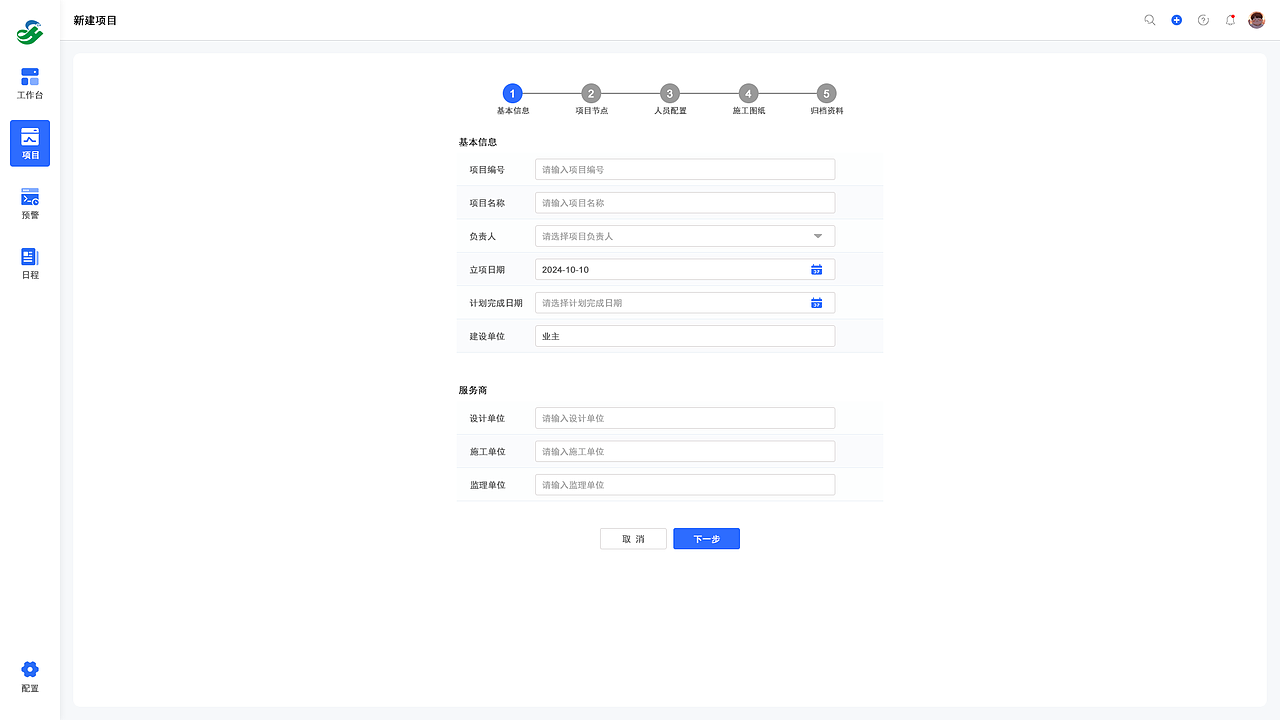Select step 4 施工图纸 in the stepper

pyautogui.click(x=748, y=93)
